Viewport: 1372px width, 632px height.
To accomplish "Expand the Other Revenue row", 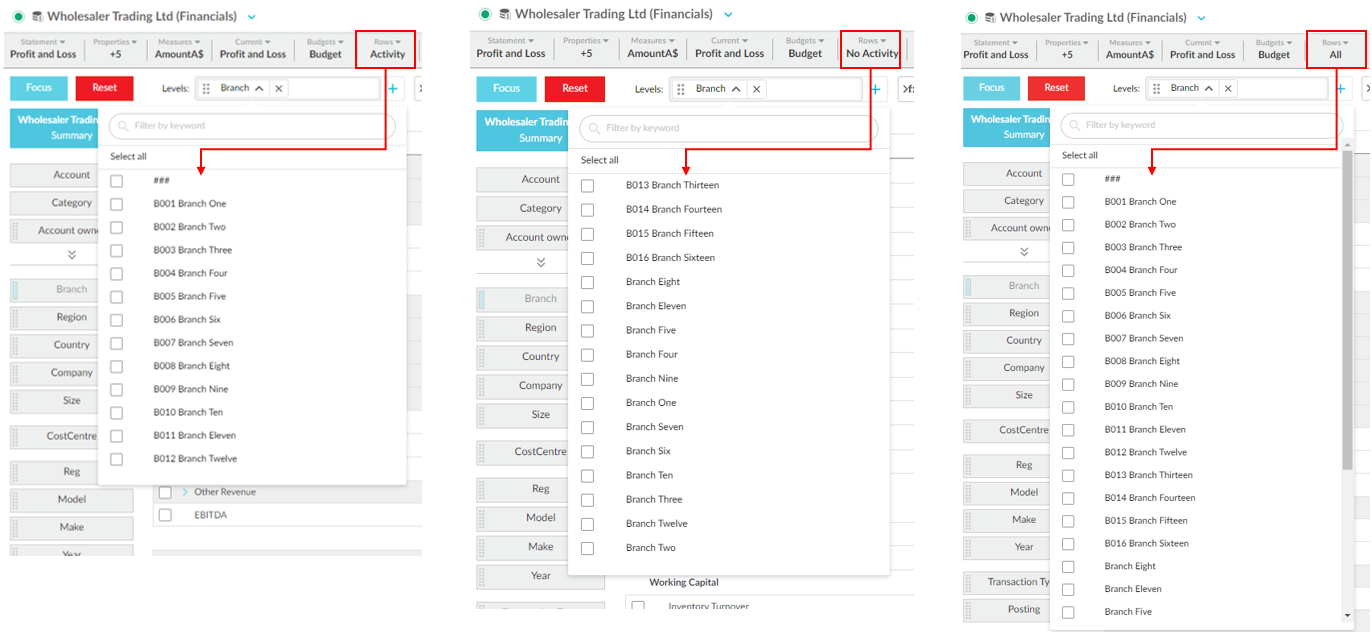I will 185,492.
